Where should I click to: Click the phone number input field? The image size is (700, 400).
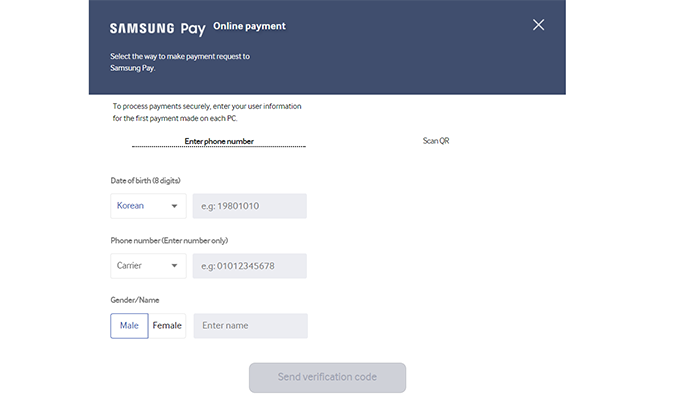point(250,266)
